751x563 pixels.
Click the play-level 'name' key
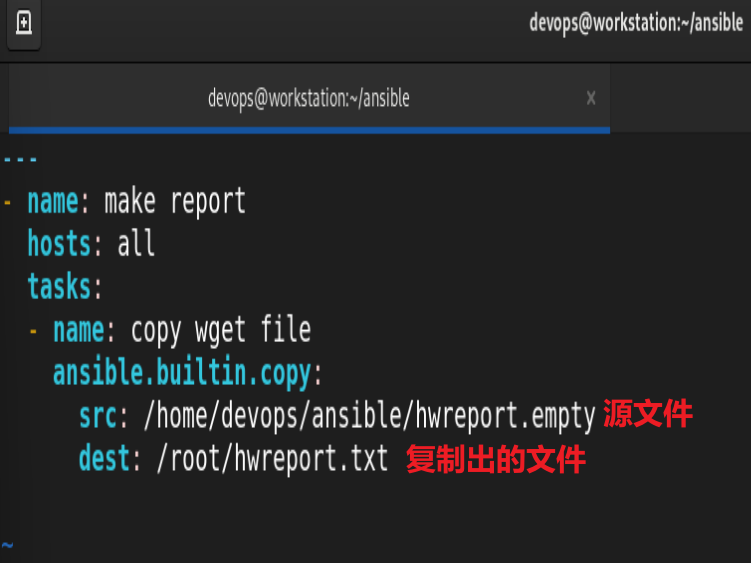tap(53, 202)
